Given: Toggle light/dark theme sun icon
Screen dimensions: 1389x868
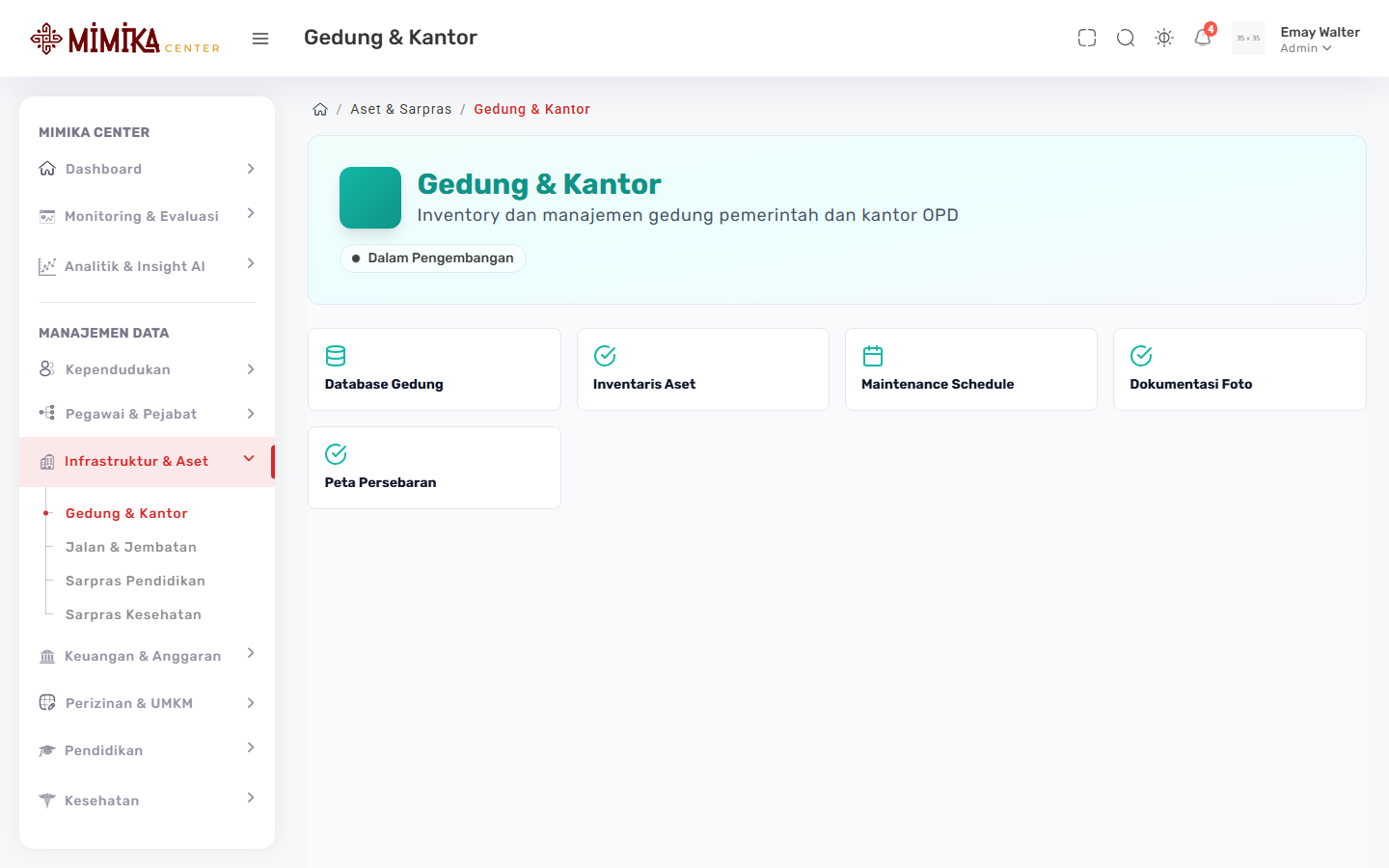Looking at the screenshot, I should point(1164,38).
